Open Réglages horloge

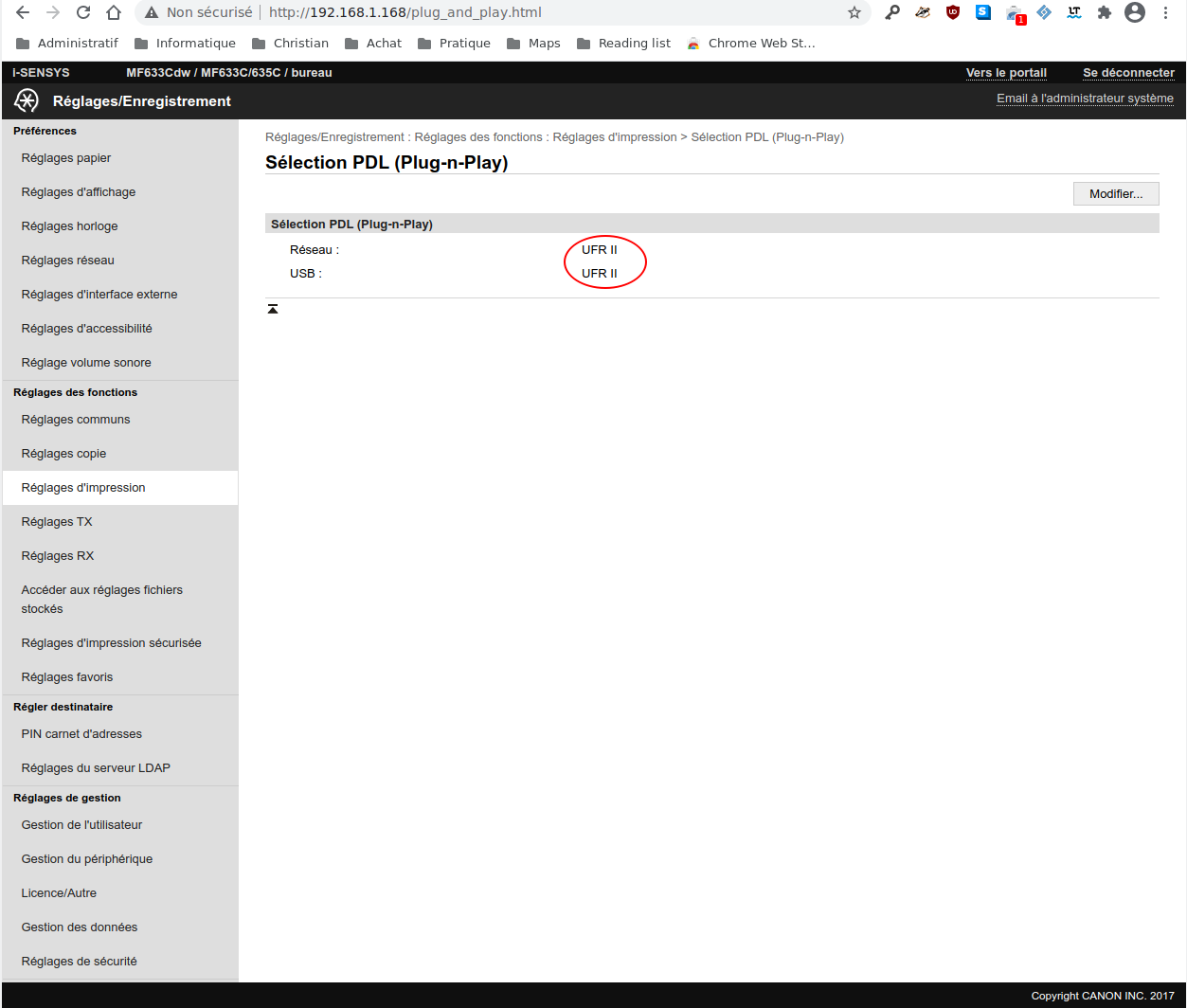(119, 226)
